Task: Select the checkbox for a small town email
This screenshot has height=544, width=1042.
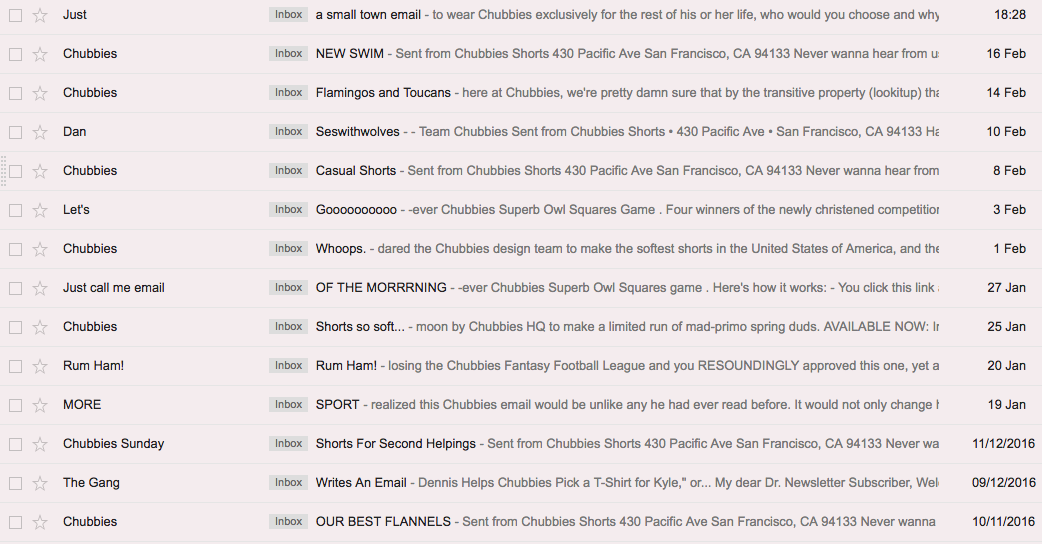Action: (x=15, y=15)
